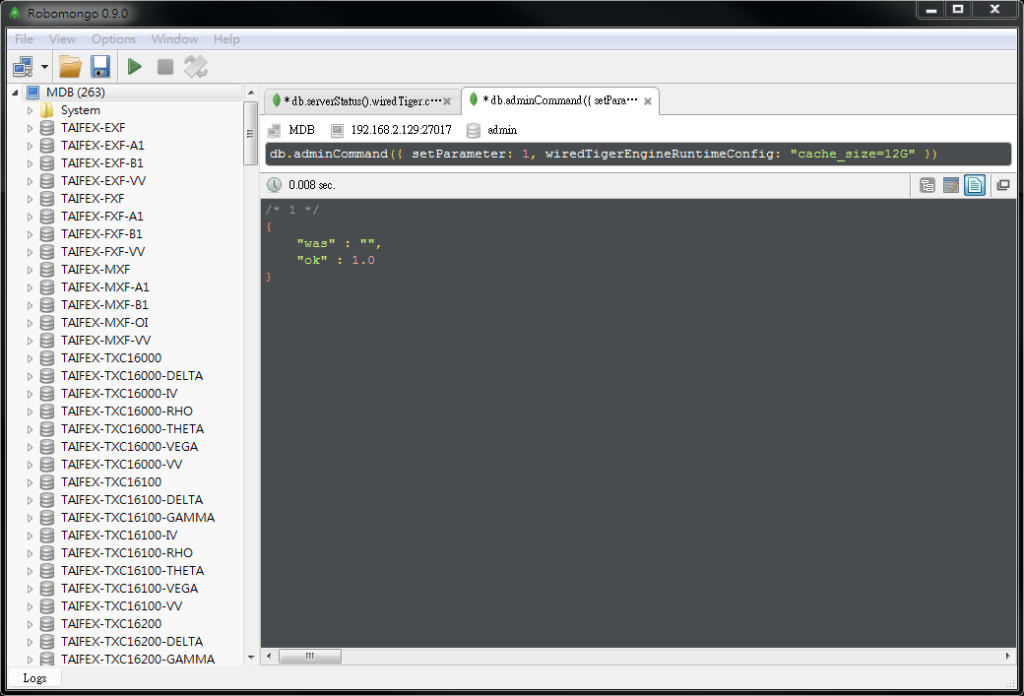Click the explorer tree vertical scrollbar thumb
Viewport: 1024px width, 696px height.
point(250,133)
